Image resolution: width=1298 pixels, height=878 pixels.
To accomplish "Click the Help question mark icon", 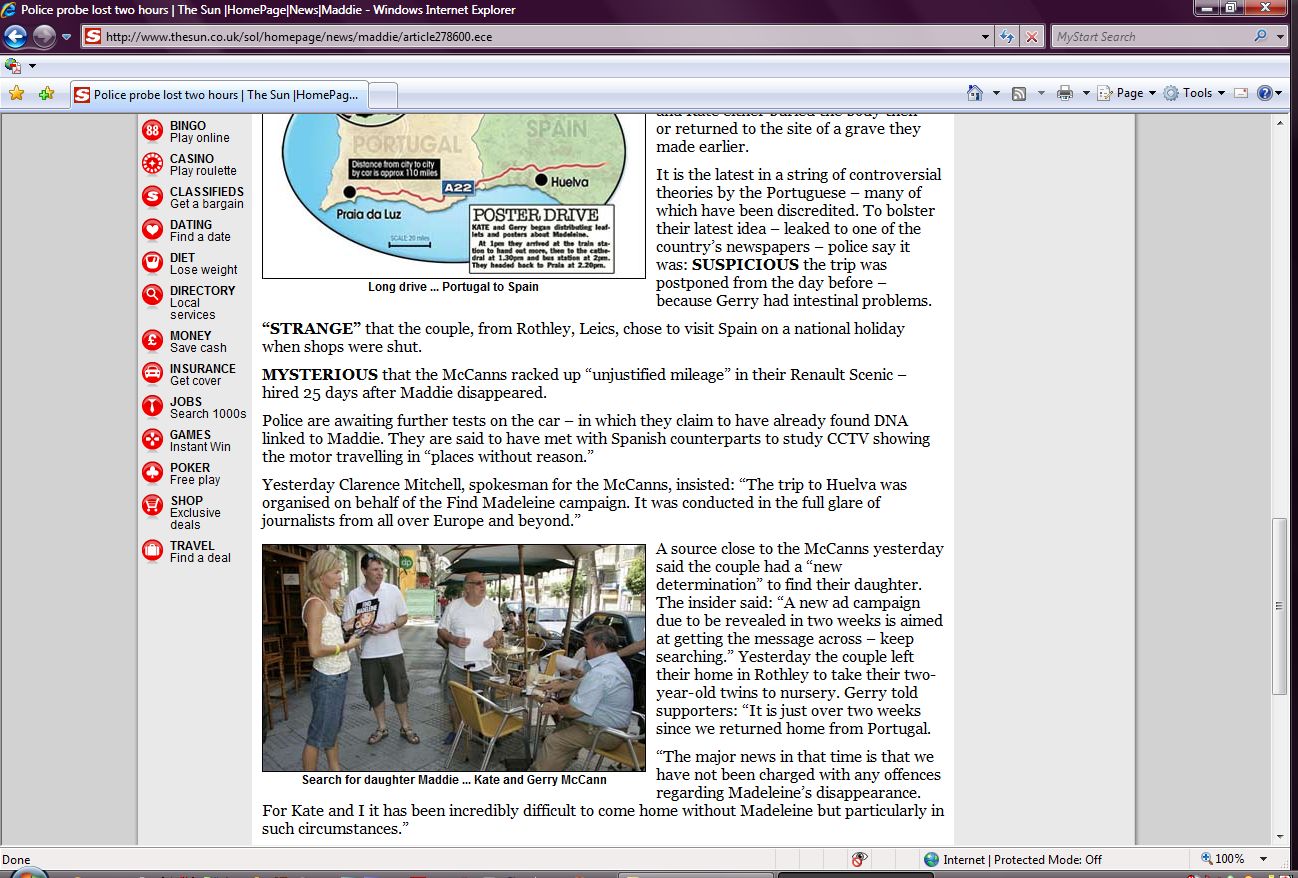I will (x=1265, y=93).
